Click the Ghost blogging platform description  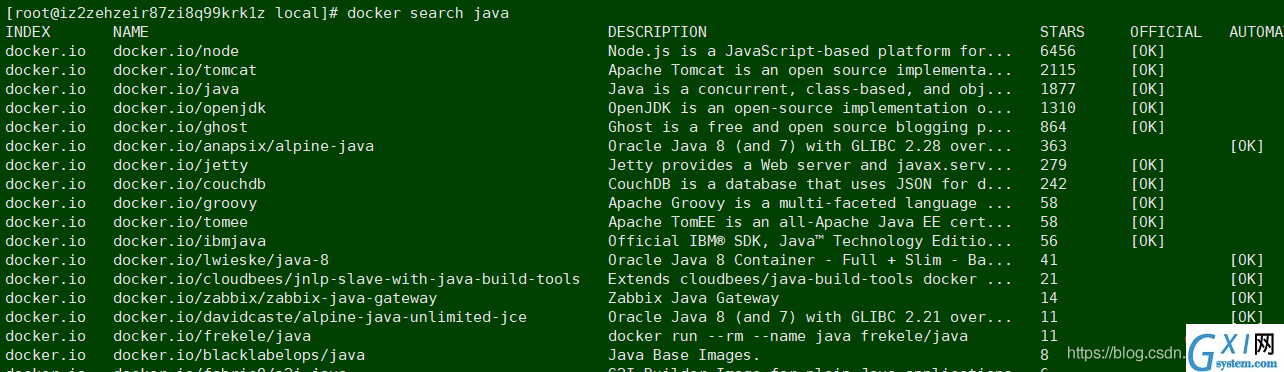810,127
